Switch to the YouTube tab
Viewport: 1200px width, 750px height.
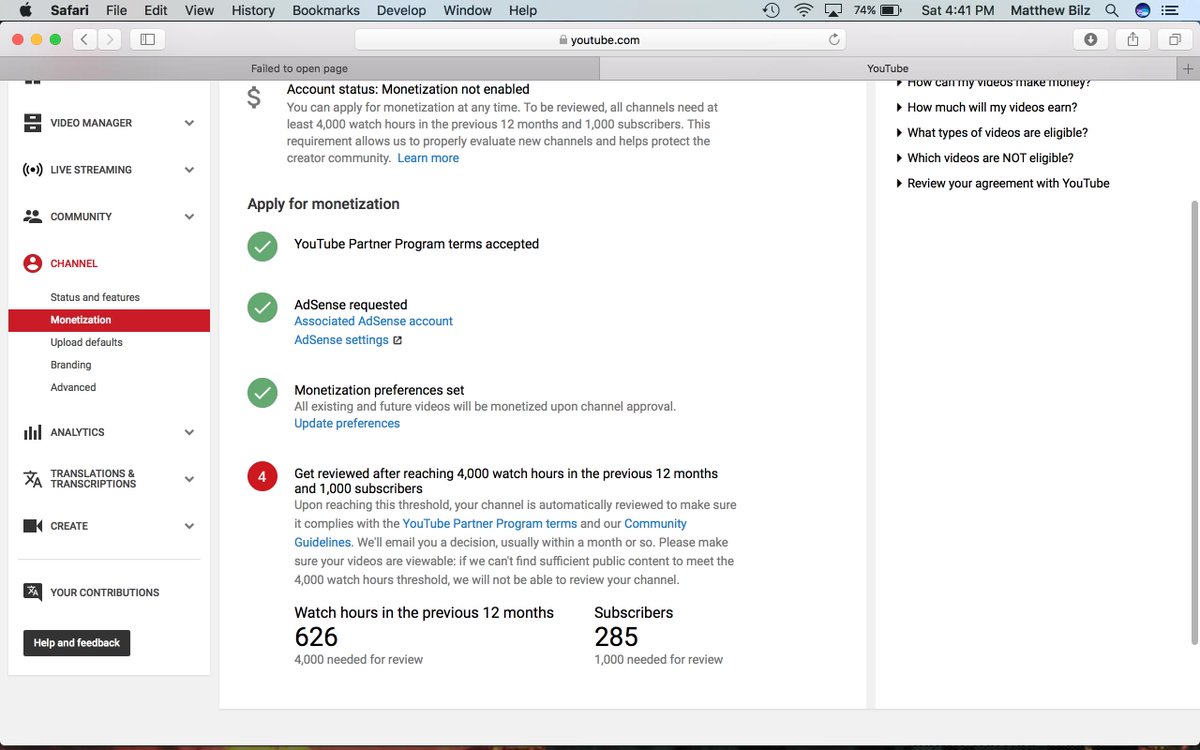point(888,69)
